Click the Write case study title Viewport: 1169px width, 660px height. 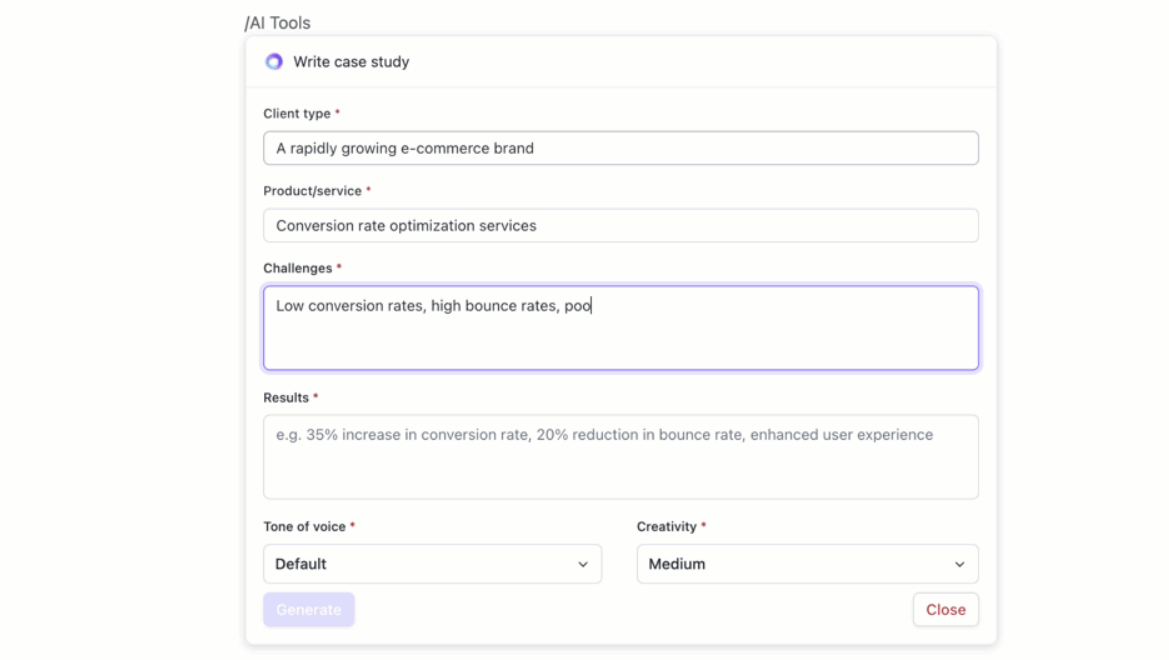(351, 62)
